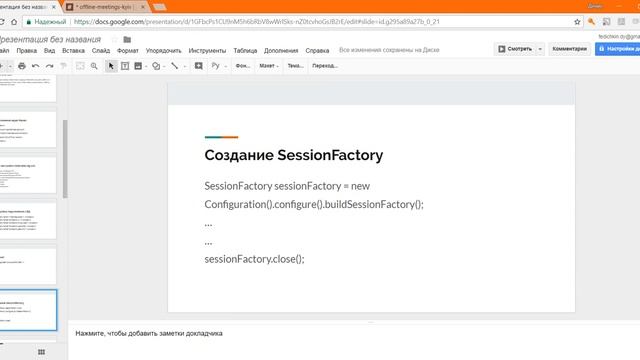The height and width of the screenshot is (360, 640).
Task: Print the presentation using the printer icon
Action: point(22,66)
